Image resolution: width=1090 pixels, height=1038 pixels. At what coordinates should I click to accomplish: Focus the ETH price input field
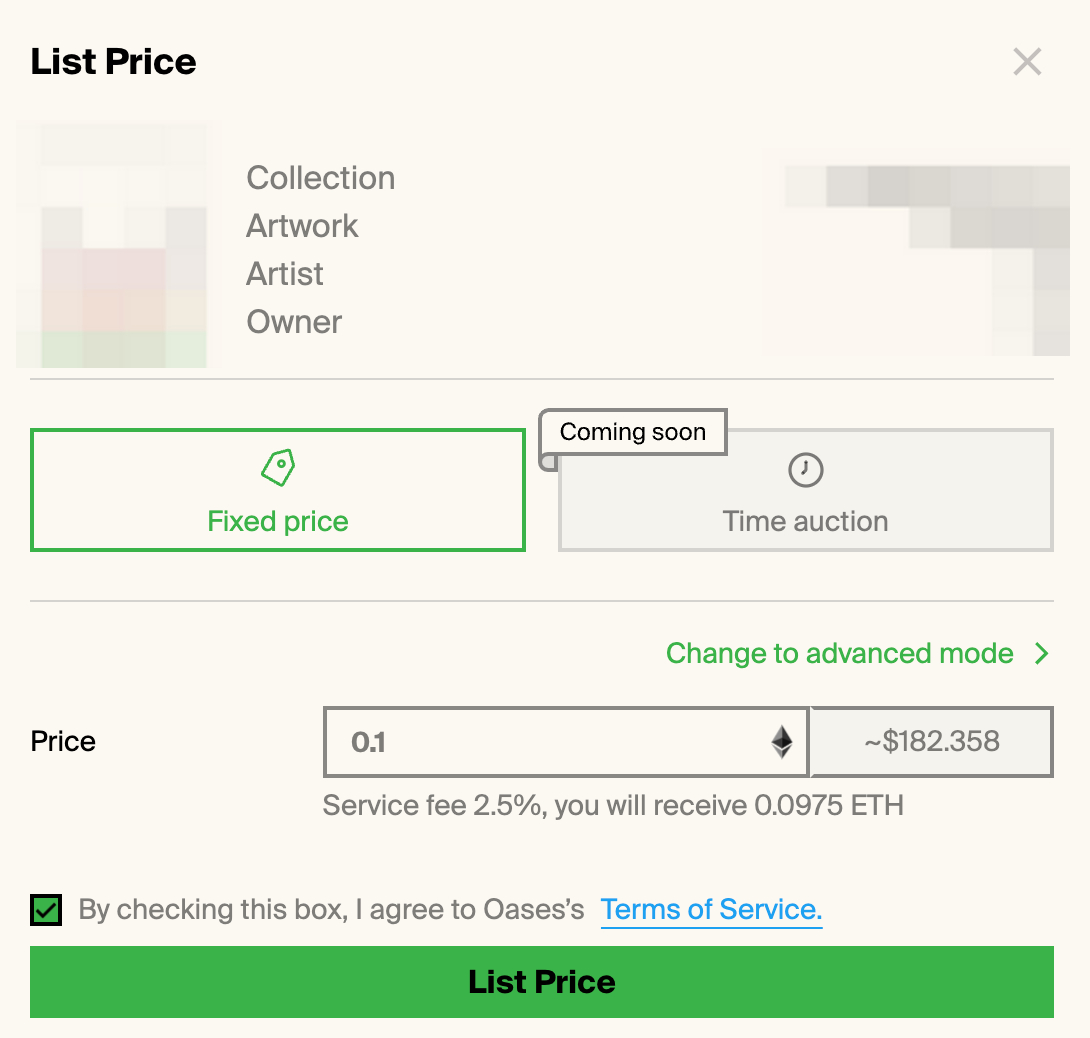point(566,742)
